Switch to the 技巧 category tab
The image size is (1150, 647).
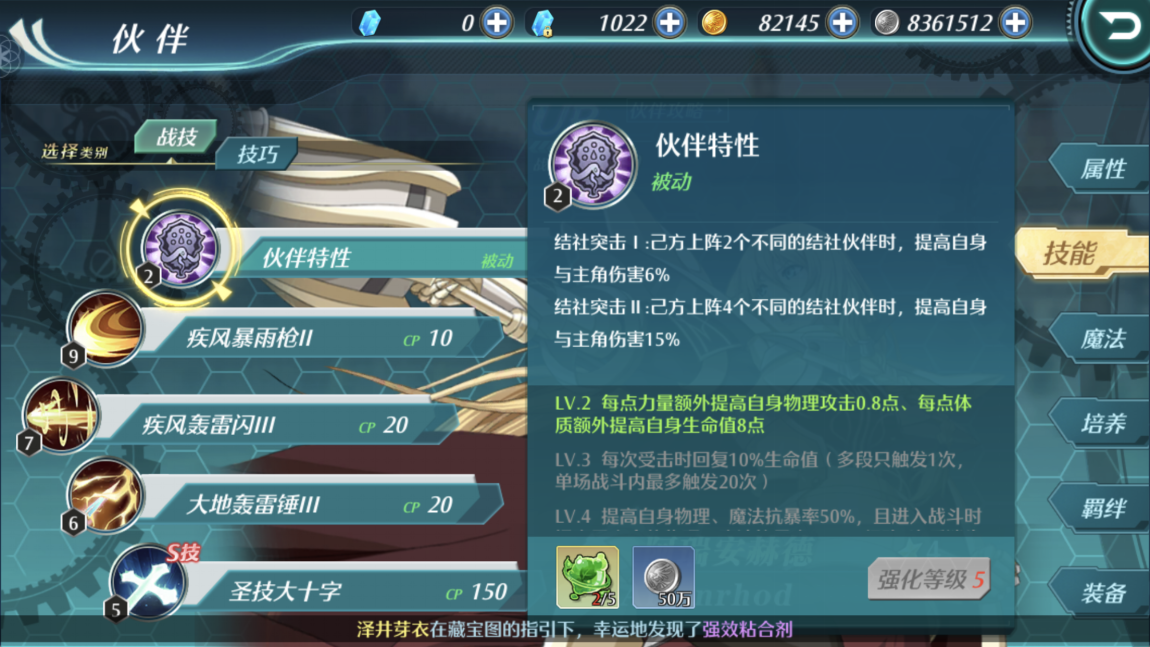point(257,154)
